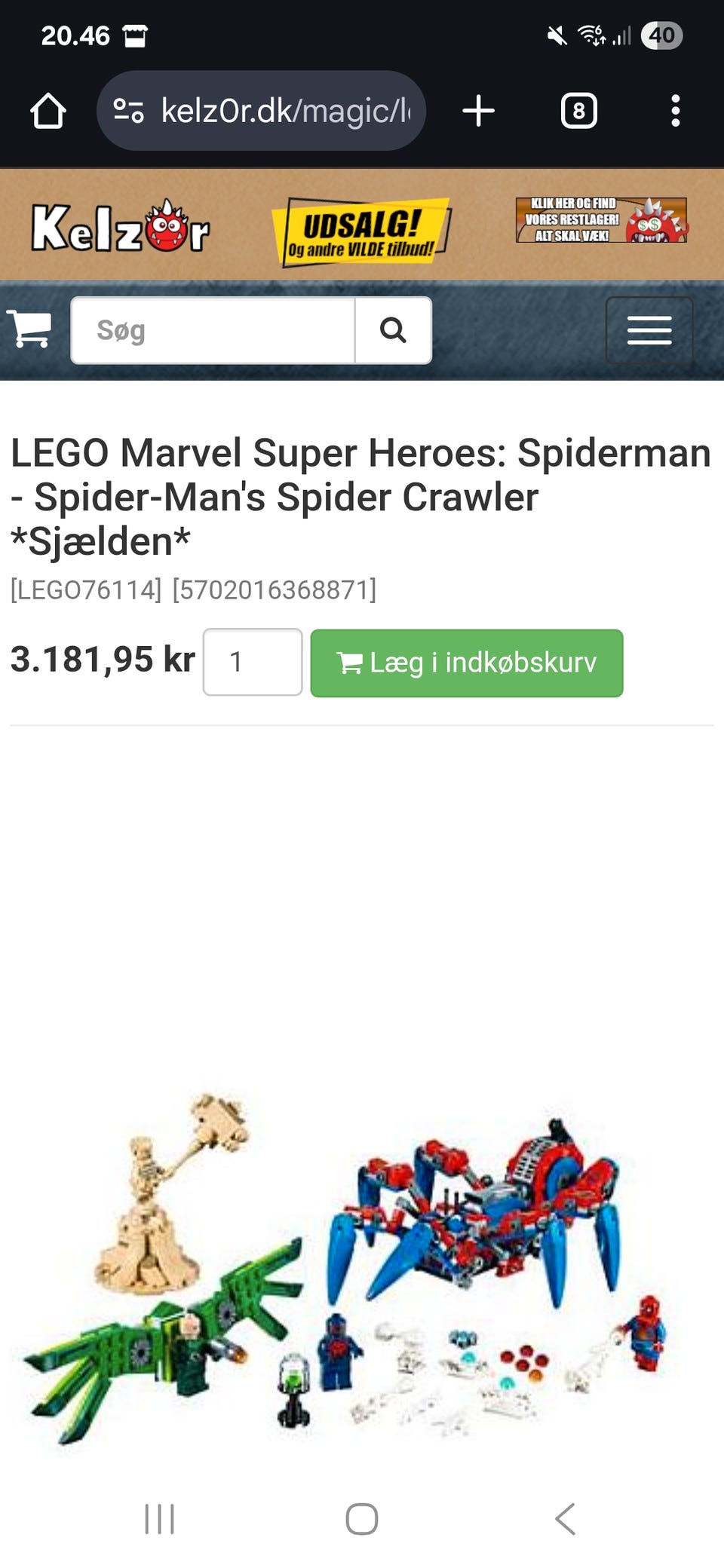This screenshot has height=1568, width=724.
Task: Tap Android back navigation arrow
Action: point(565,1518)
